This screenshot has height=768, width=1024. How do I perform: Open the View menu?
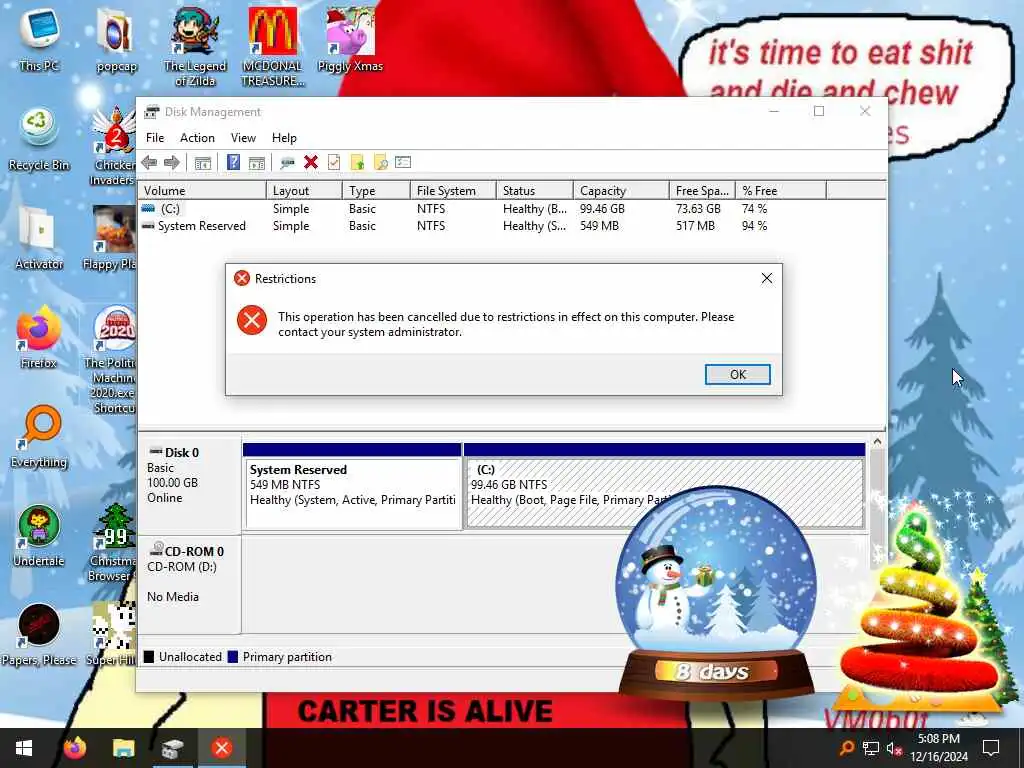click(243, 138)
